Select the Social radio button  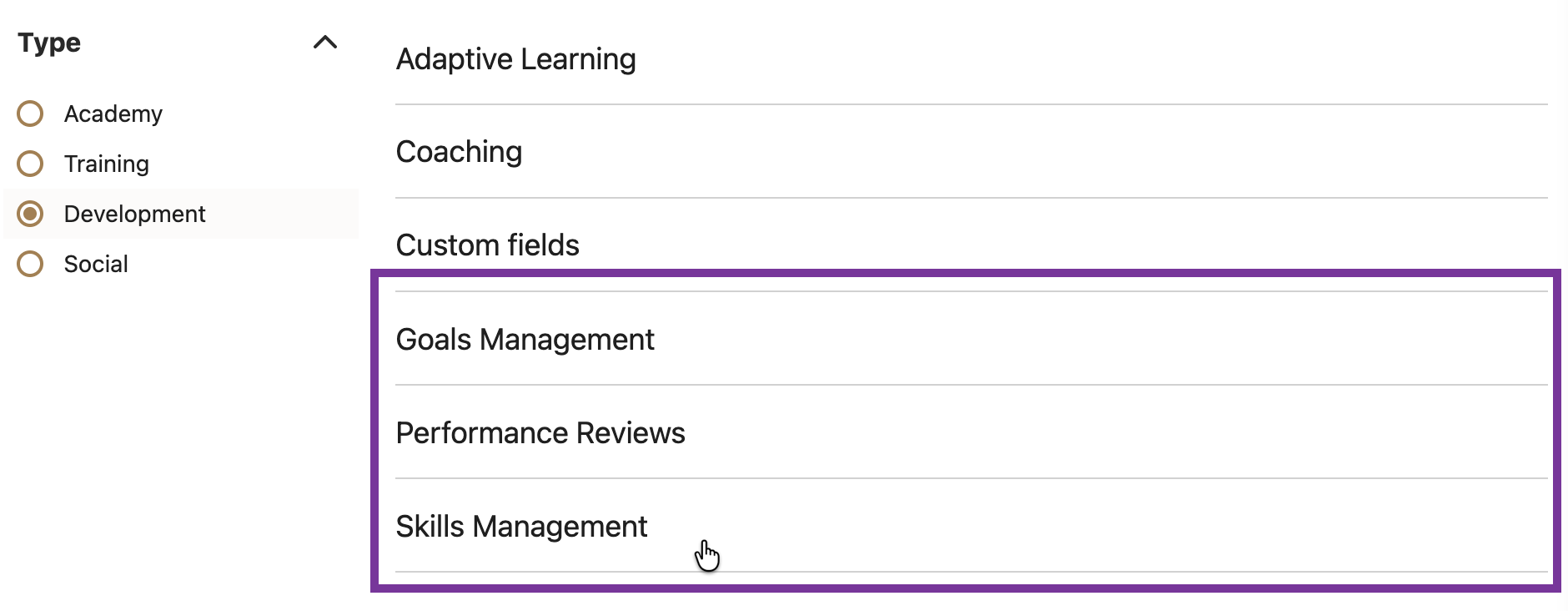point(31,264)
